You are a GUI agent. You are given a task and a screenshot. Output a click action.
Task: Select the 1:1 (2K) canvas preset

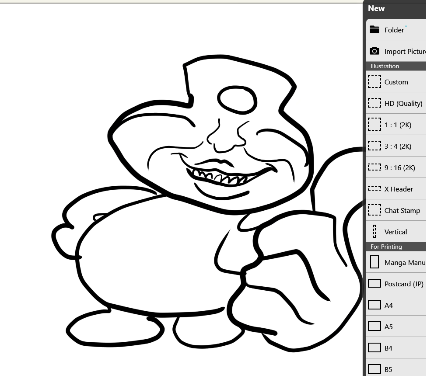tap(396, 125)
